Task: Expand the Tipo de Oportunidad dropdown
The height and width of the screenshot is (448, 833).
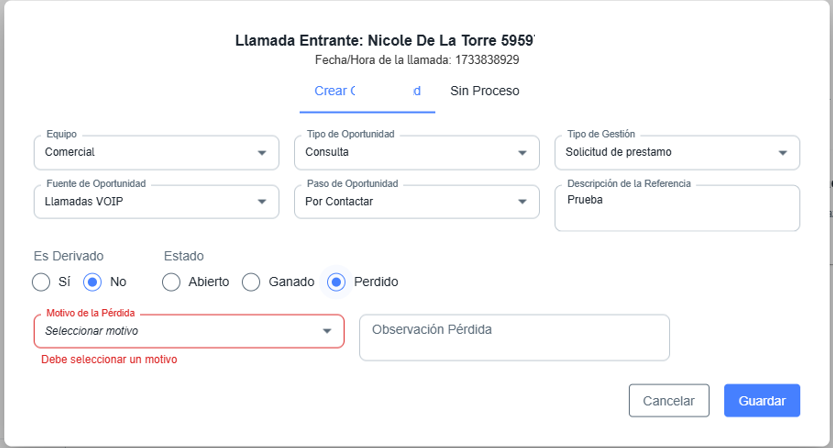Action: [x=522, y=153]
